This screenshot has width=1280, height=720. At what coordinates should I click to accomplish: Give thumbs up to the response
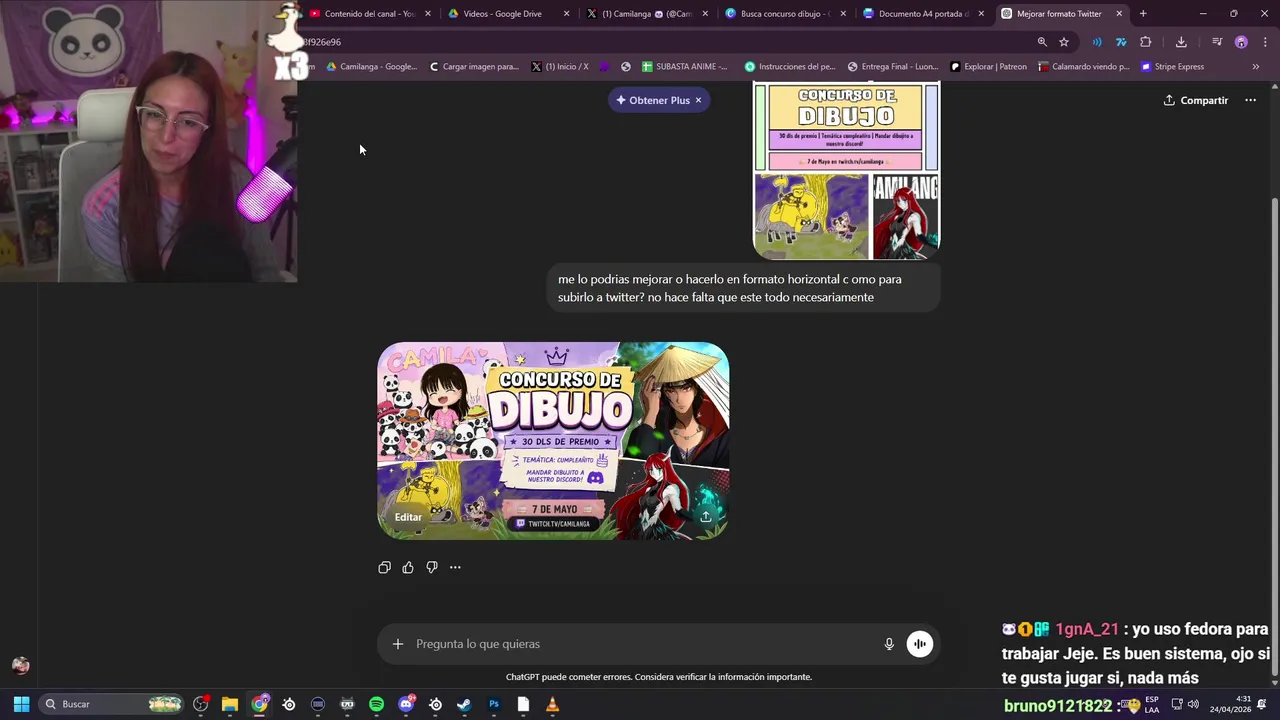coord(408,567)
